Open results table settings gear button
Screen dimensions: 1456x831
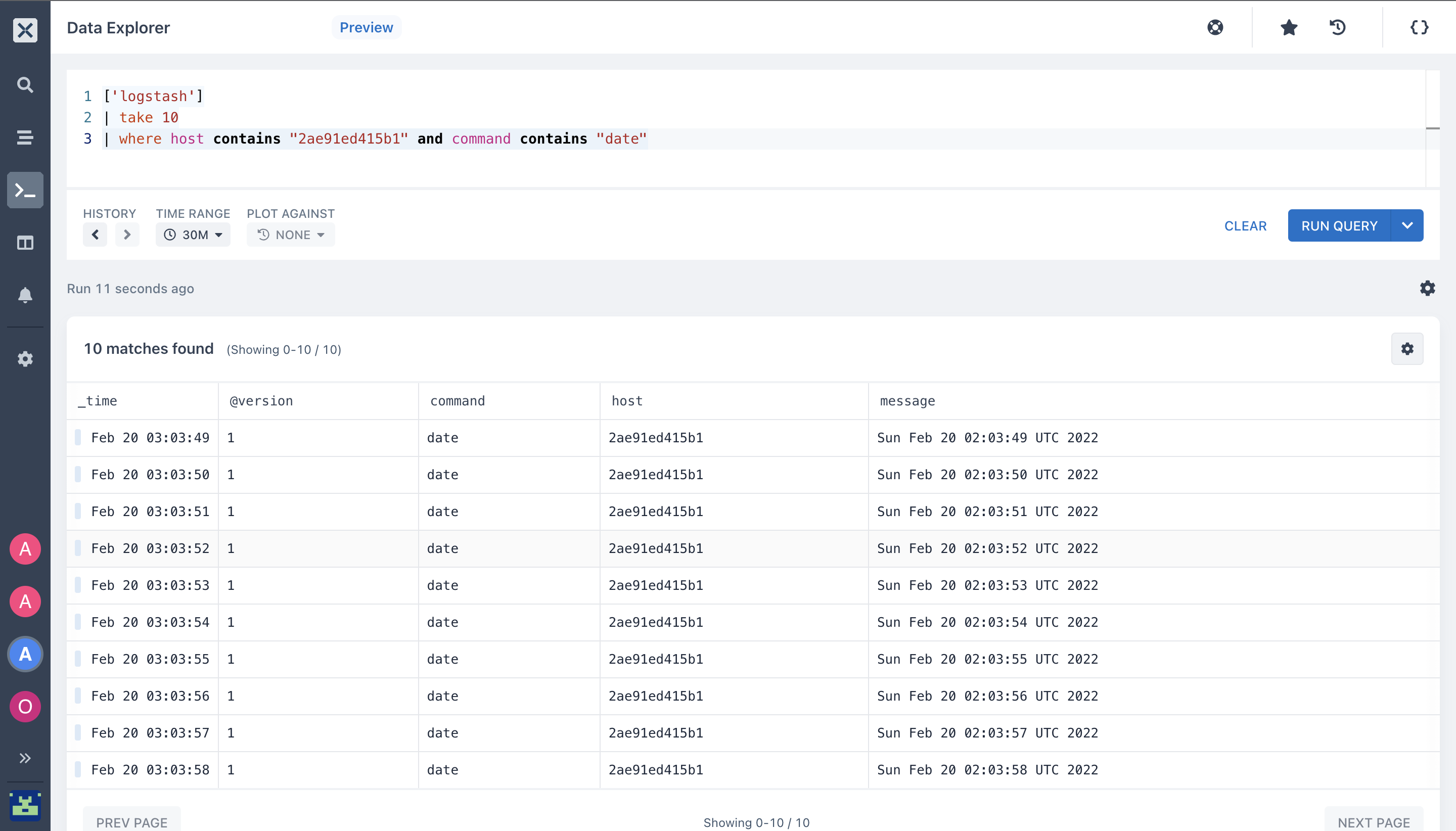1407,349
